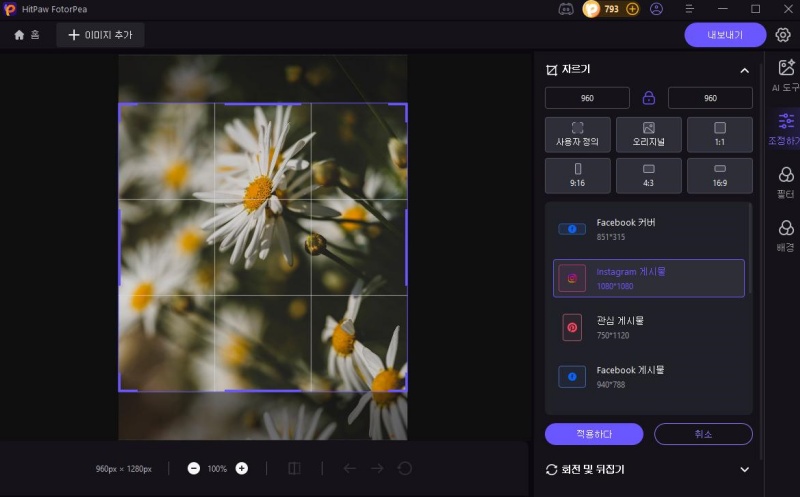This screenshot has height=497, width=800.
Task: Choose Pinterest 관심 게시물 750*1120 preset
Action: [648, 328]
